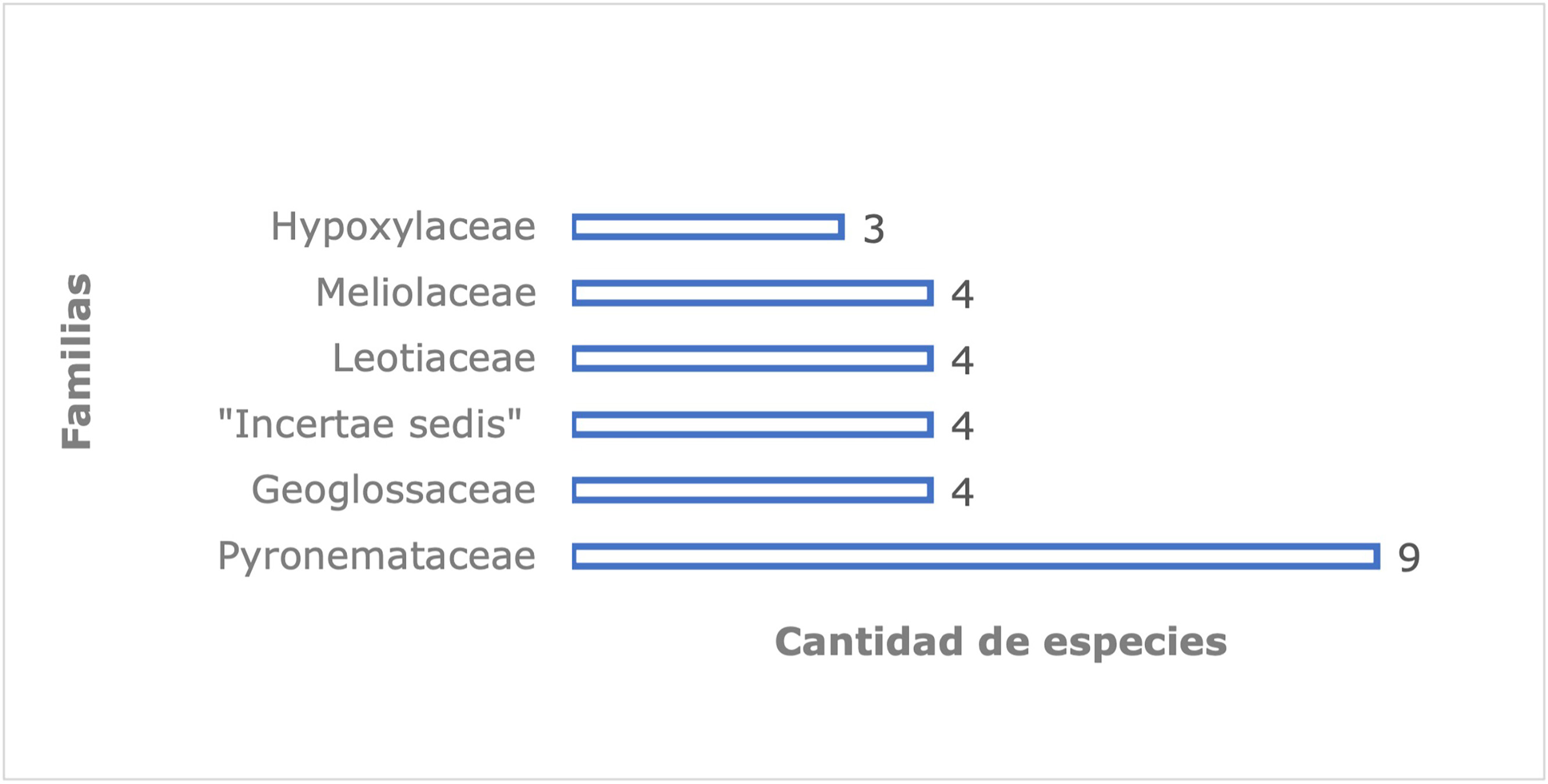Click the "Incertae sedis" category label
The width and height of the screenshot is (1548, 784).
[x=369, y=424]
